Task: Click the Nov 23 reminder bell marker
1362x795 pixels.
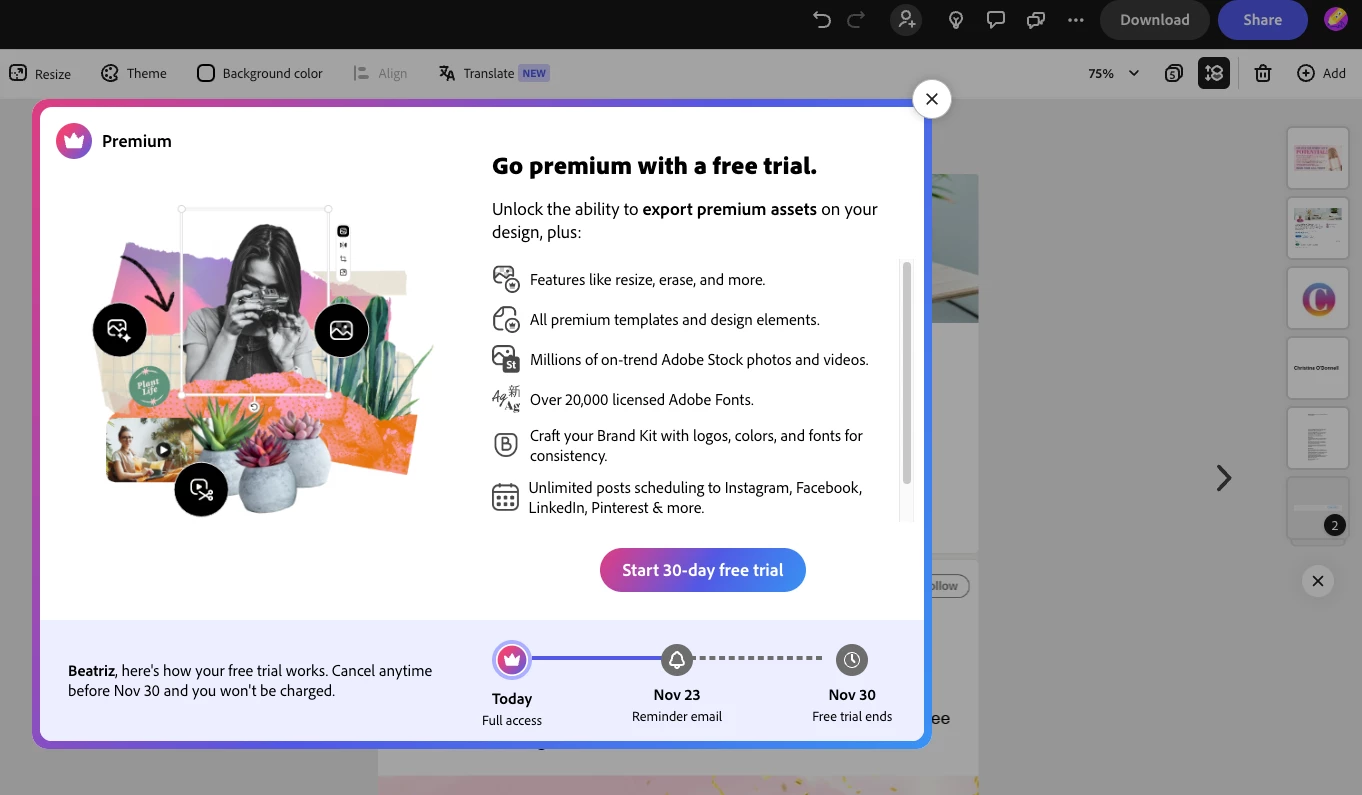Action: coord(677,659)
